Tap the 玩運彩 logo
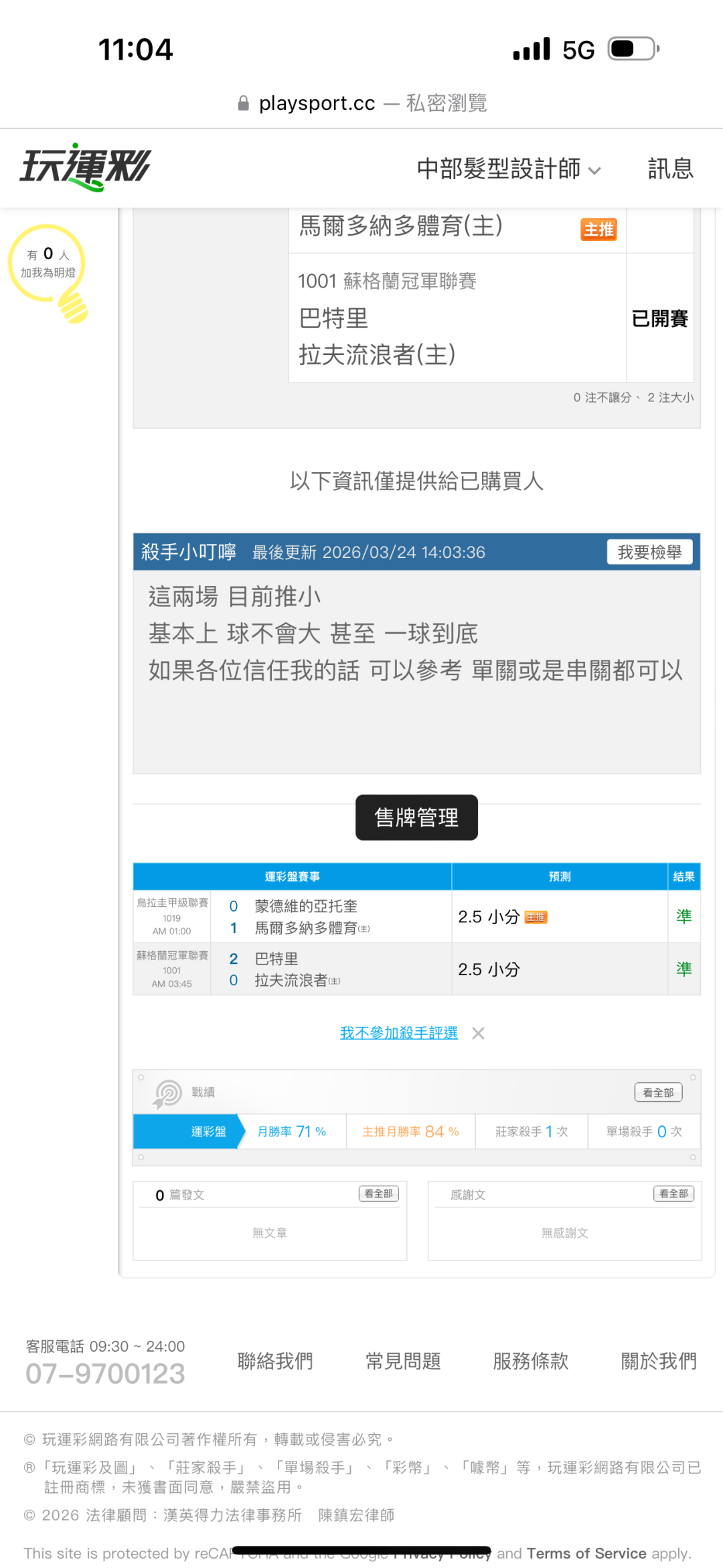Image resolution: width=723 pixels, height=1568 pixels. [85, 167]
